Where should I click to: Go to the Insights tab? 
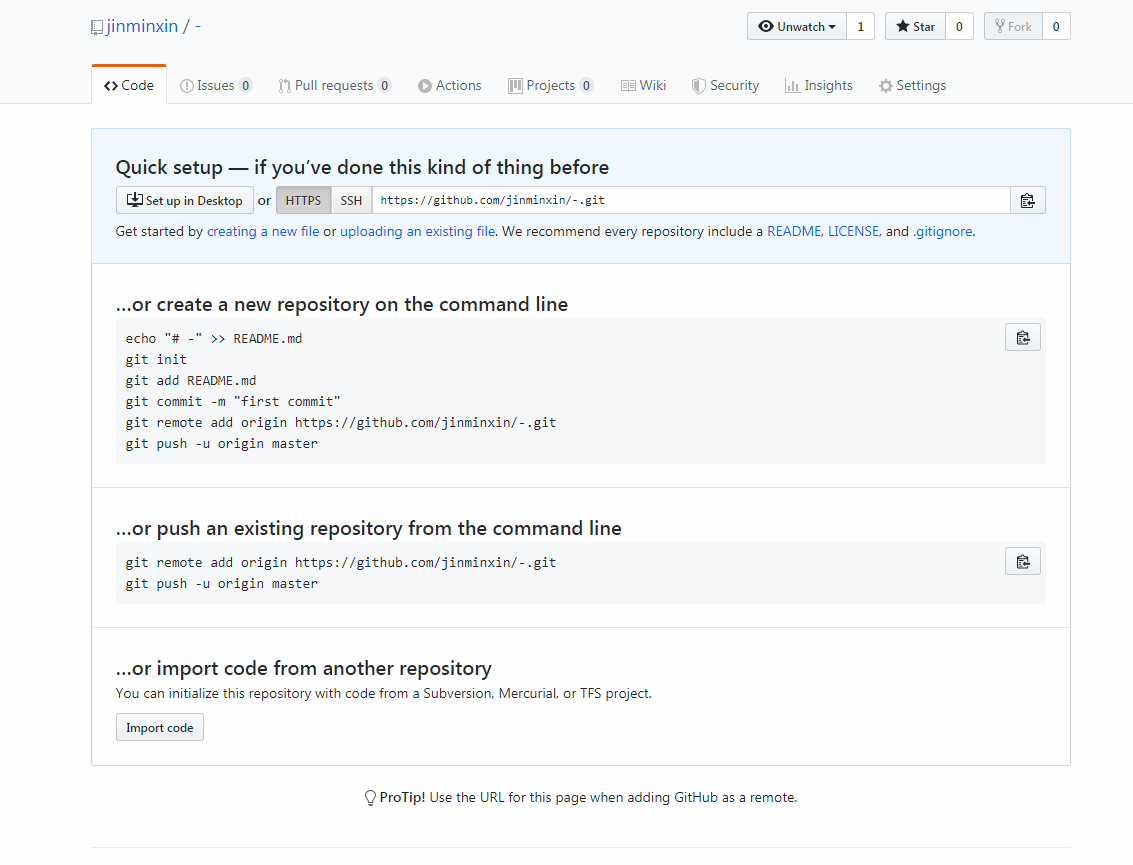point(818,86)
